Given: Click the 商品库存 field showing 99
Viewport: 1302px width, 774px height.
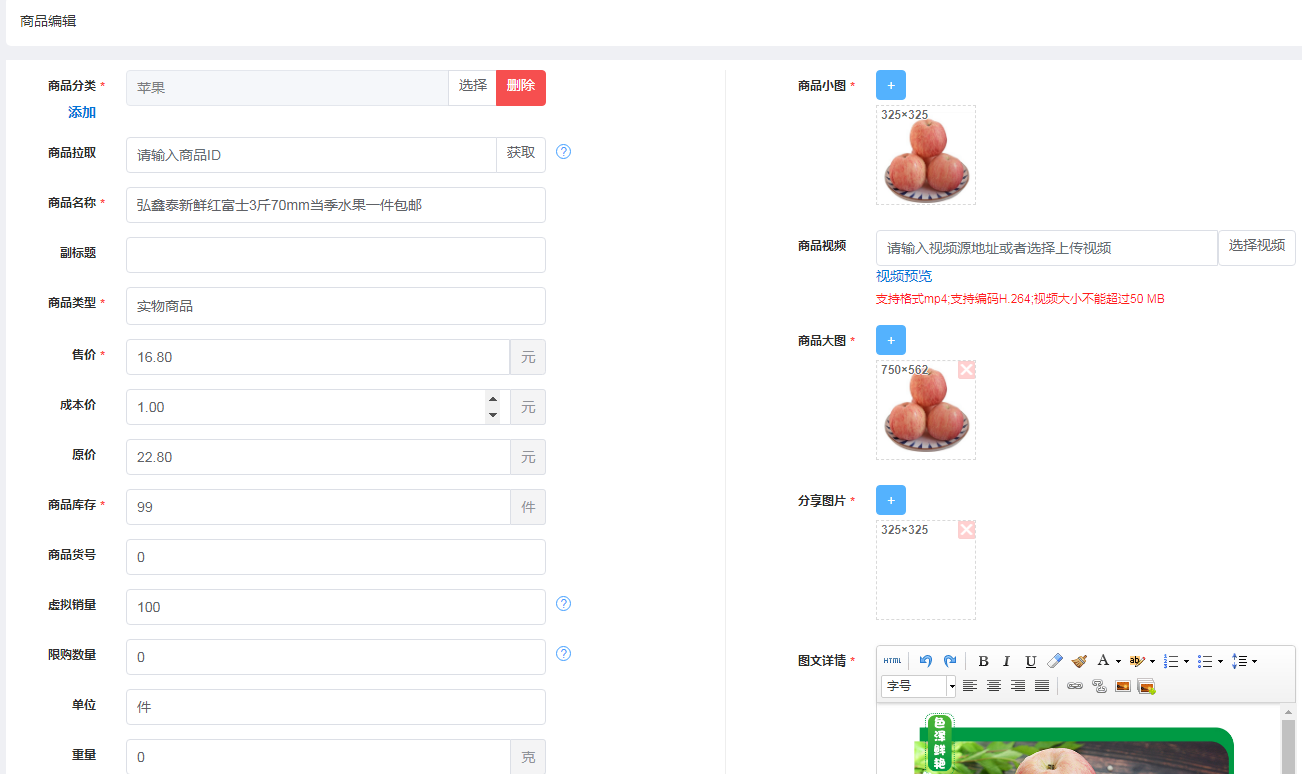Looking at the screenshot, I should click(x=318, y=507).
